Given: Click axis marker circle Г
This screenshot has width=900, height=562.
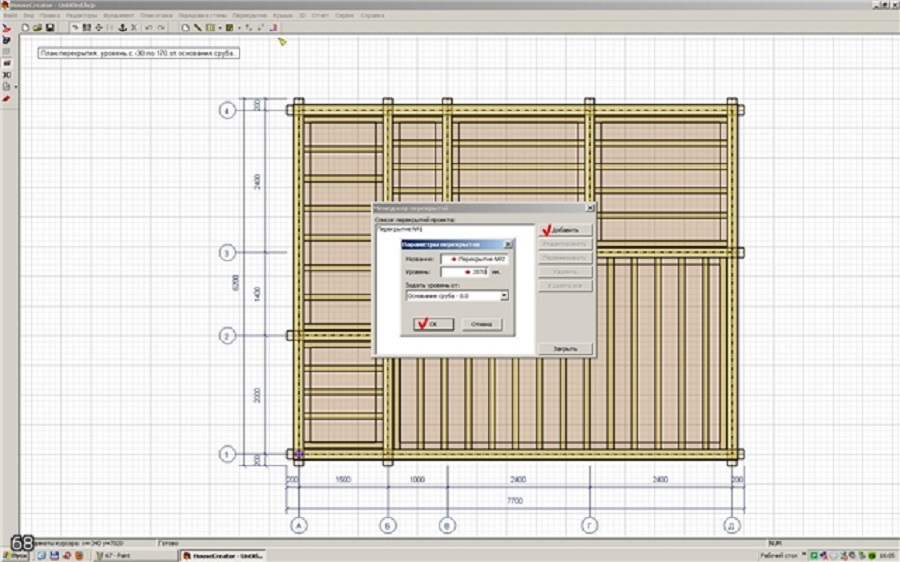Looking at the screenshot, I should pyautogui.click(x=589, y=525).
